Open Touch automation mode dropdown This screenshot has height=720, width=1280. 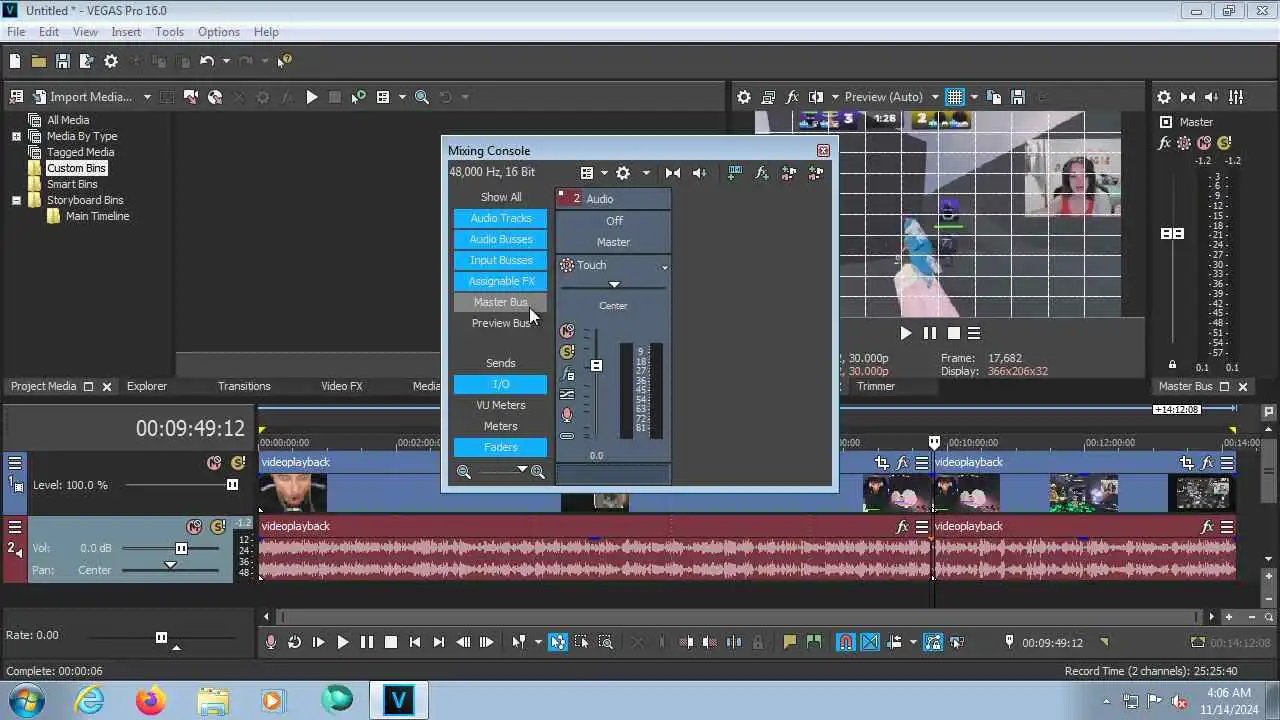point(664,267)
